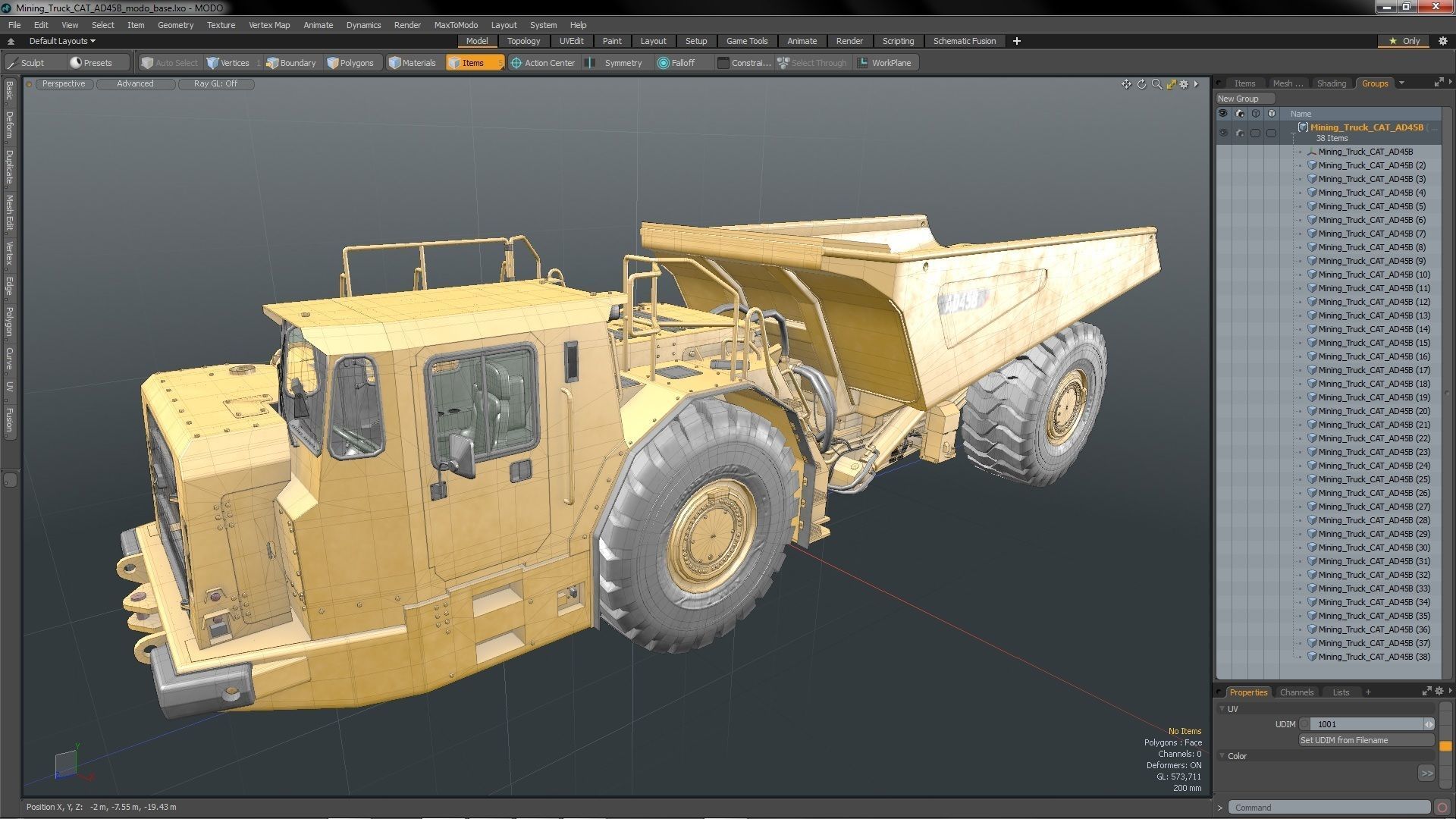
Task: Toggle Select Through mode
Action: pos(812,63)
